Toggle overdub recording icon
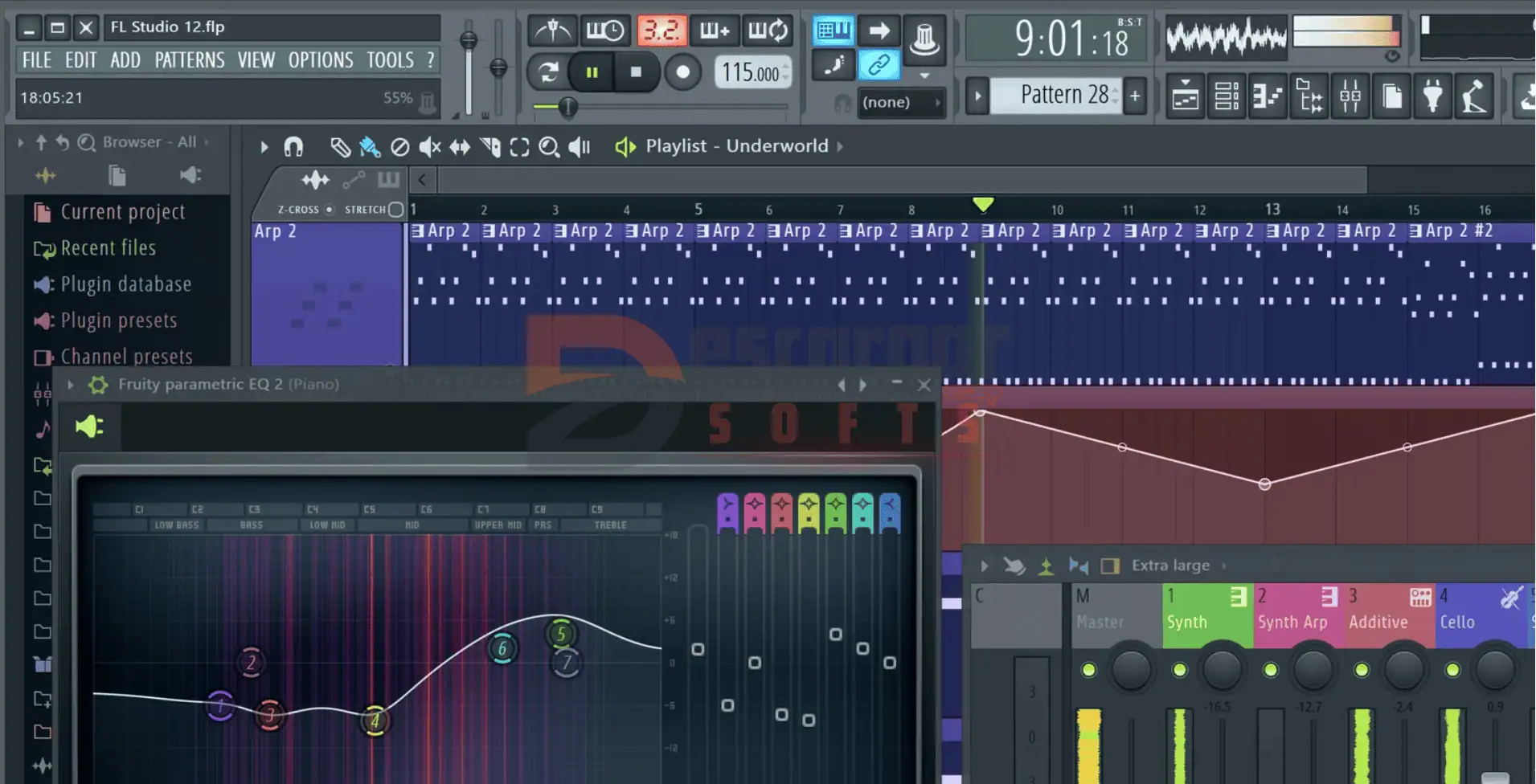This screenshot has width=1536, height=784. [715, 31]
